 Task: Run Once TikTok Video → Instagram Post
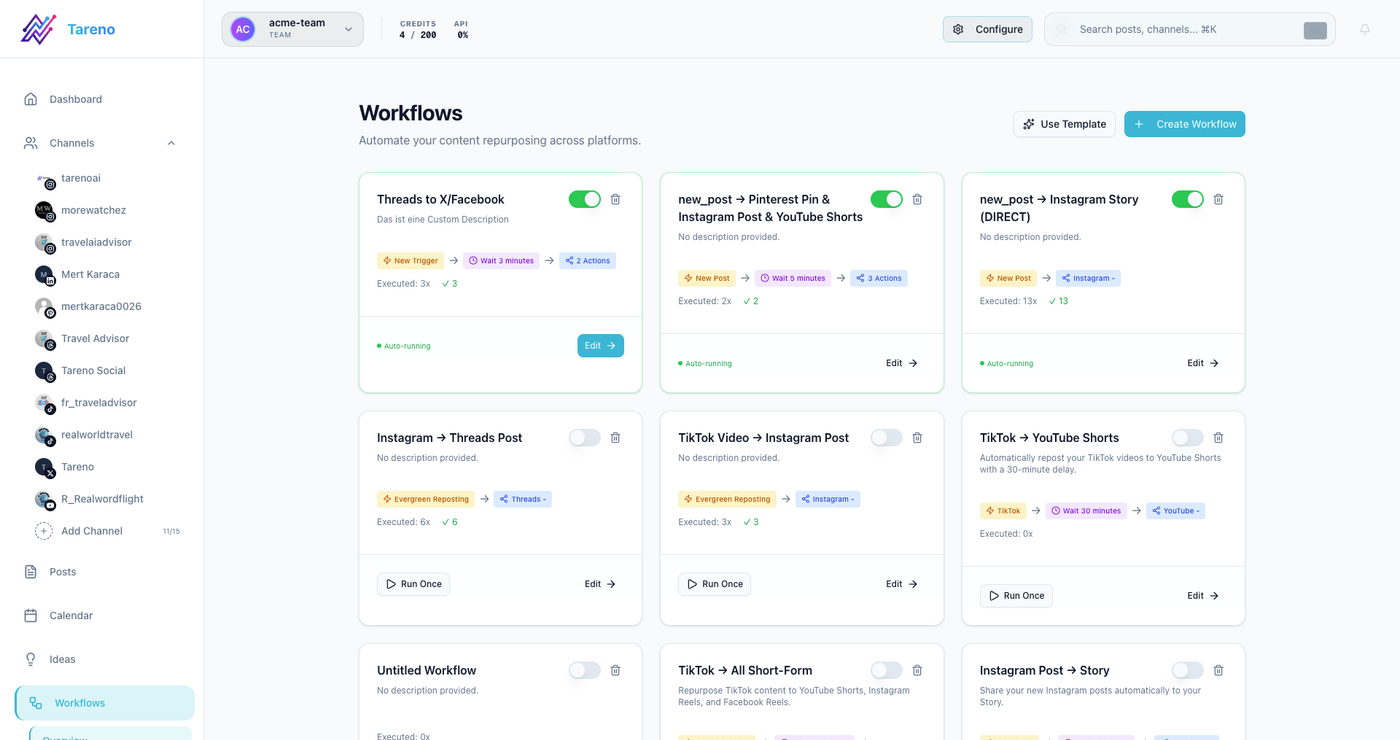pos(714,584)
